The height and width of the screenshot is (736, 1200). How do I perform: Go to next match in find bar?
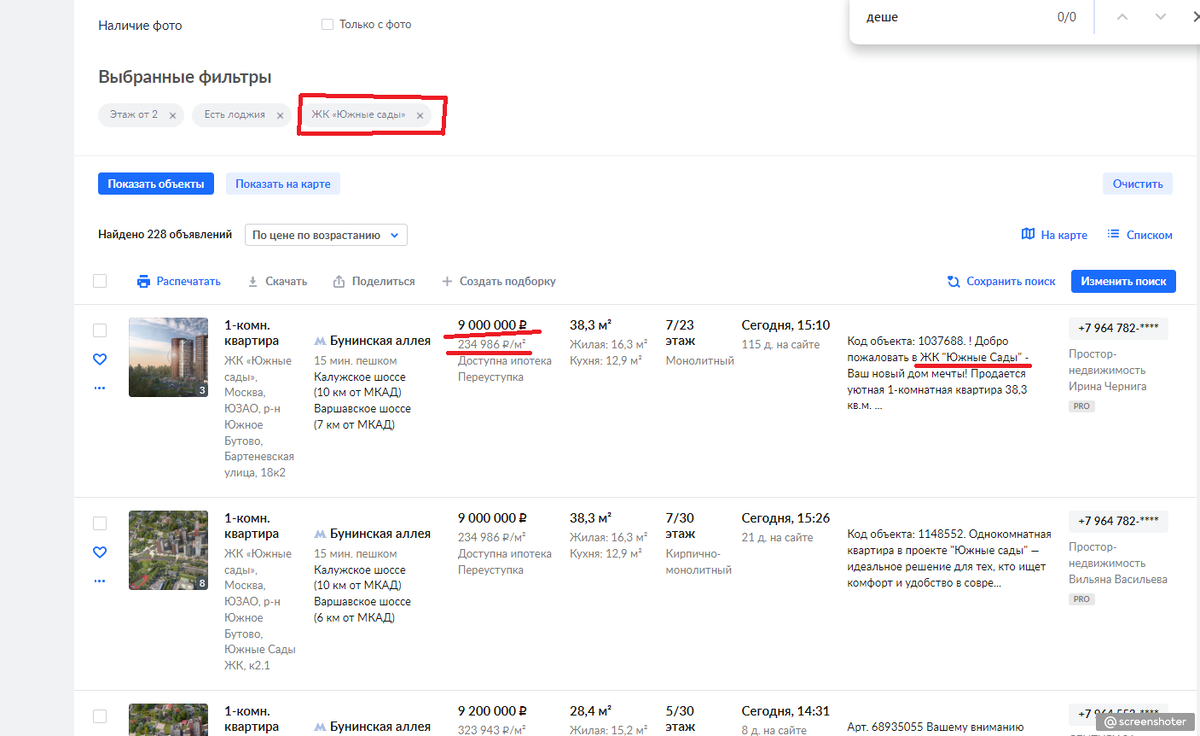[1160, 17]
